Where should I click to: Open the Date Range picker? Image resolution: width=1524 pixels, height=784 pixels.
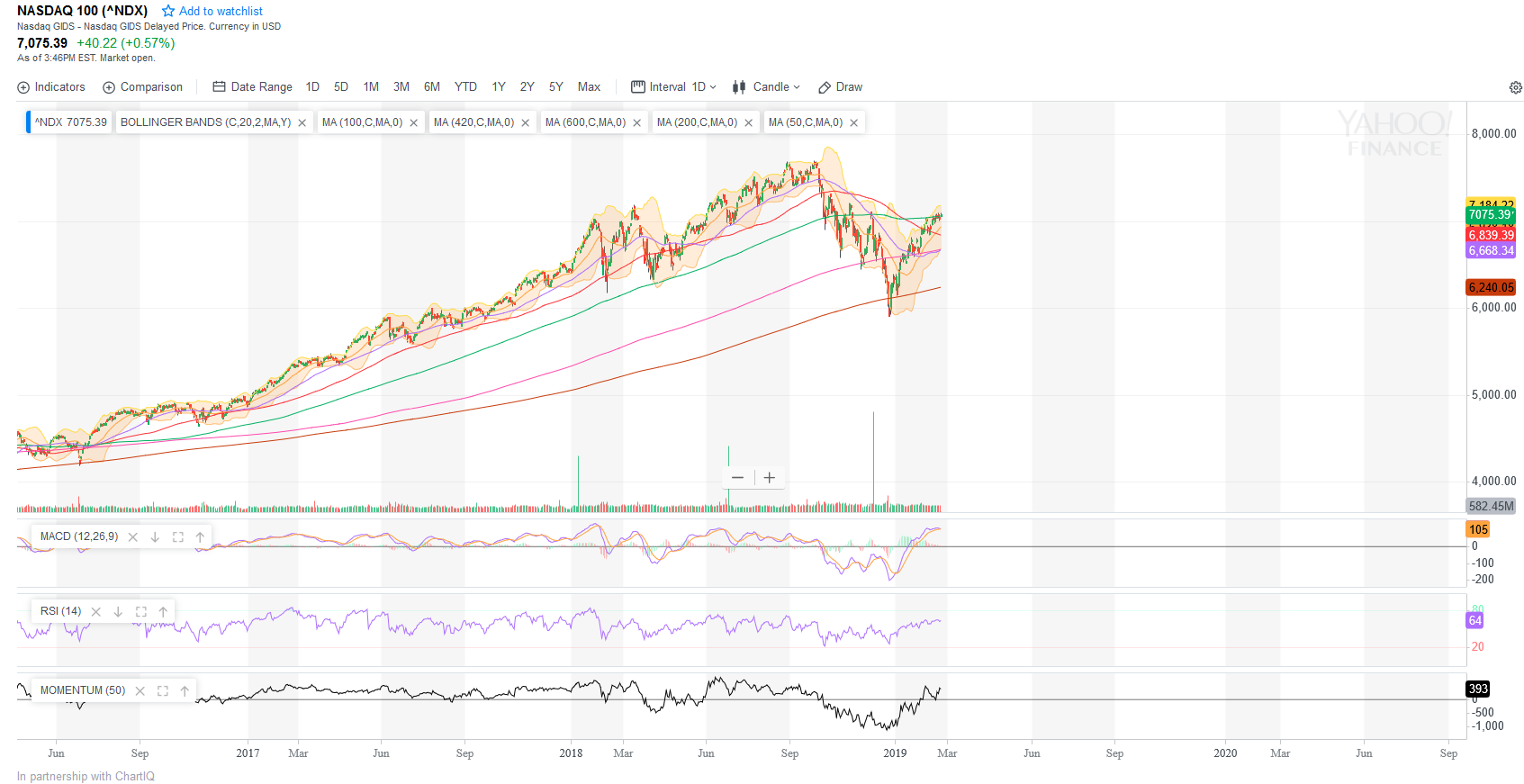[x=252, y=87]
